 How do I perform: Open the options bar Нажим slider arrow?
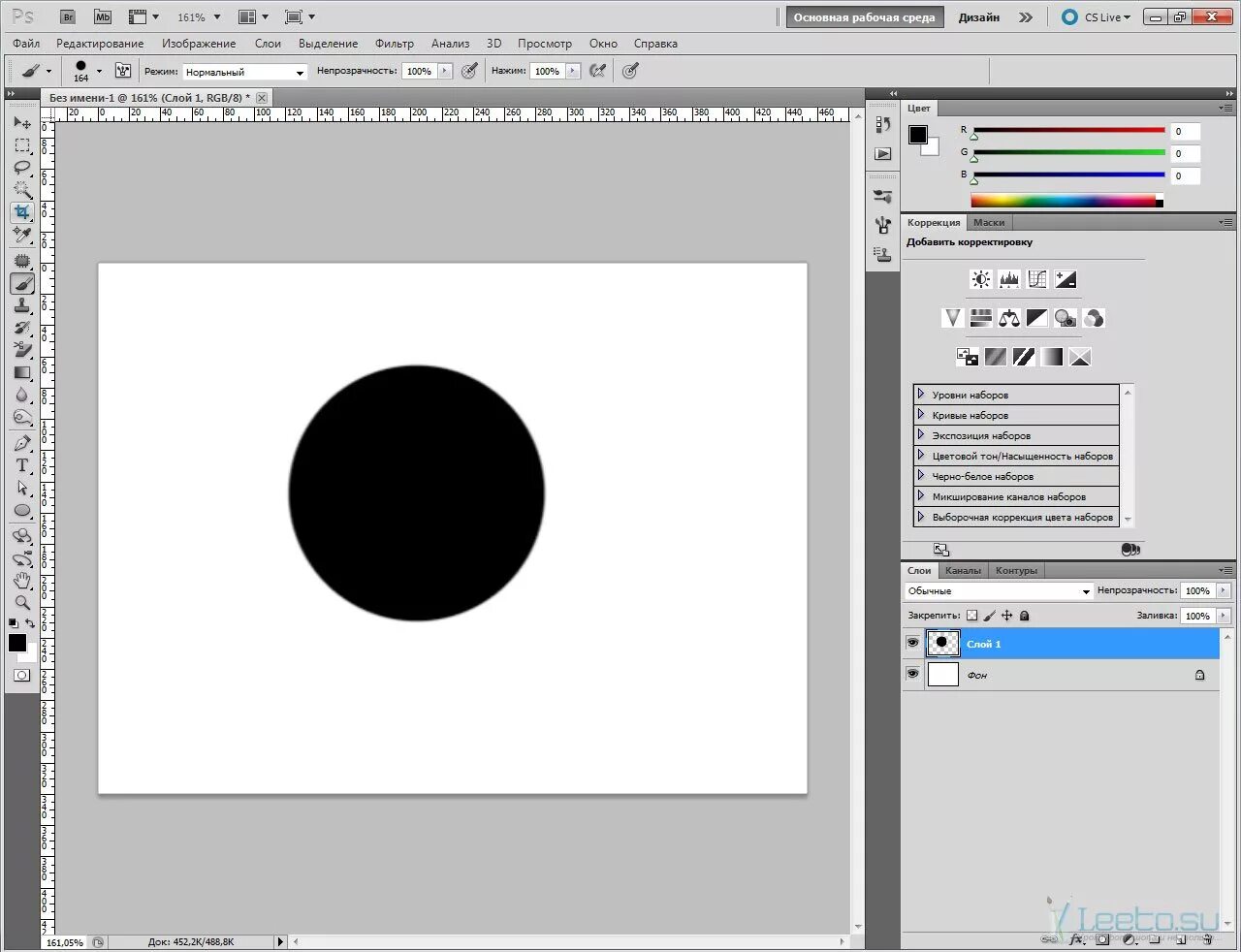[573, 71]
